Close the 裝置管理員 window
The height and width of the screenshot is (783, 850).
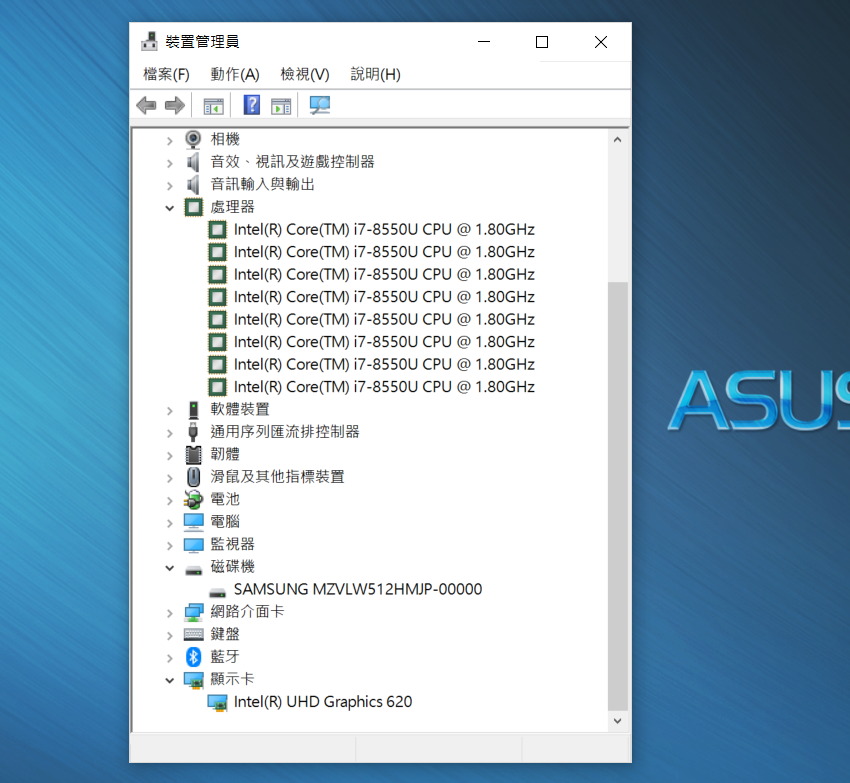(601, 42)
